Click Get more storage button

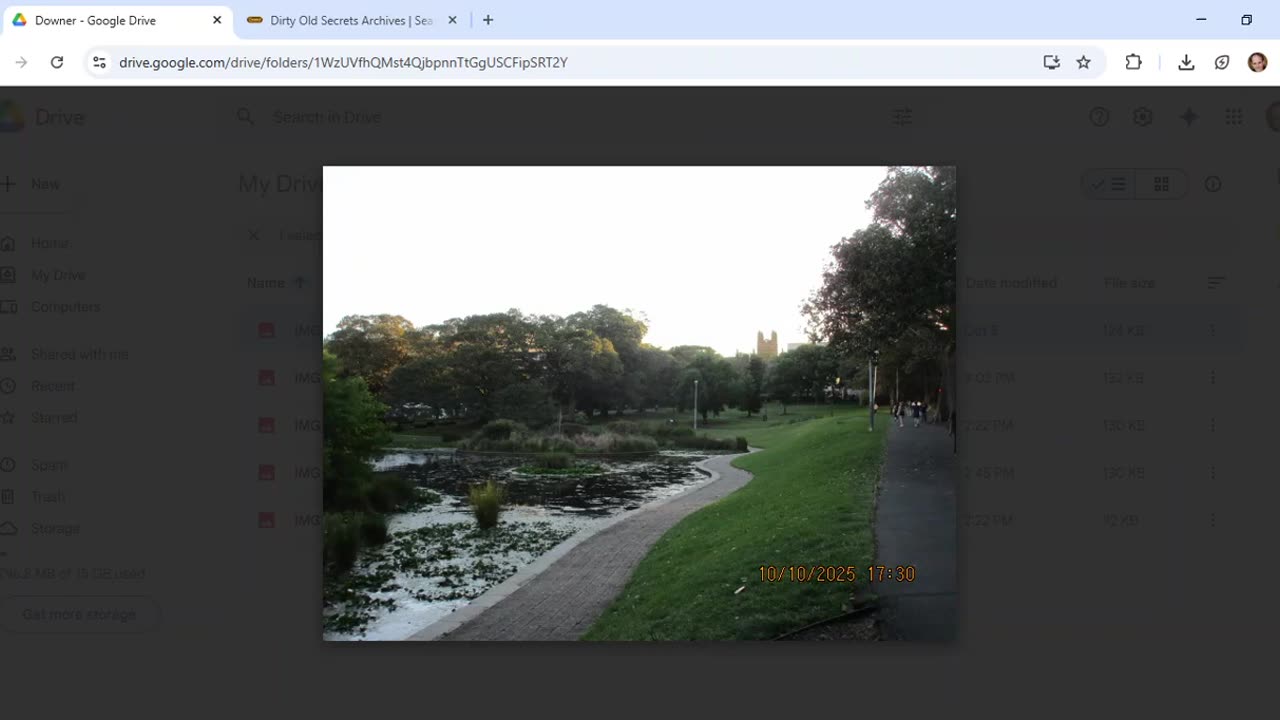click(79, 614)
